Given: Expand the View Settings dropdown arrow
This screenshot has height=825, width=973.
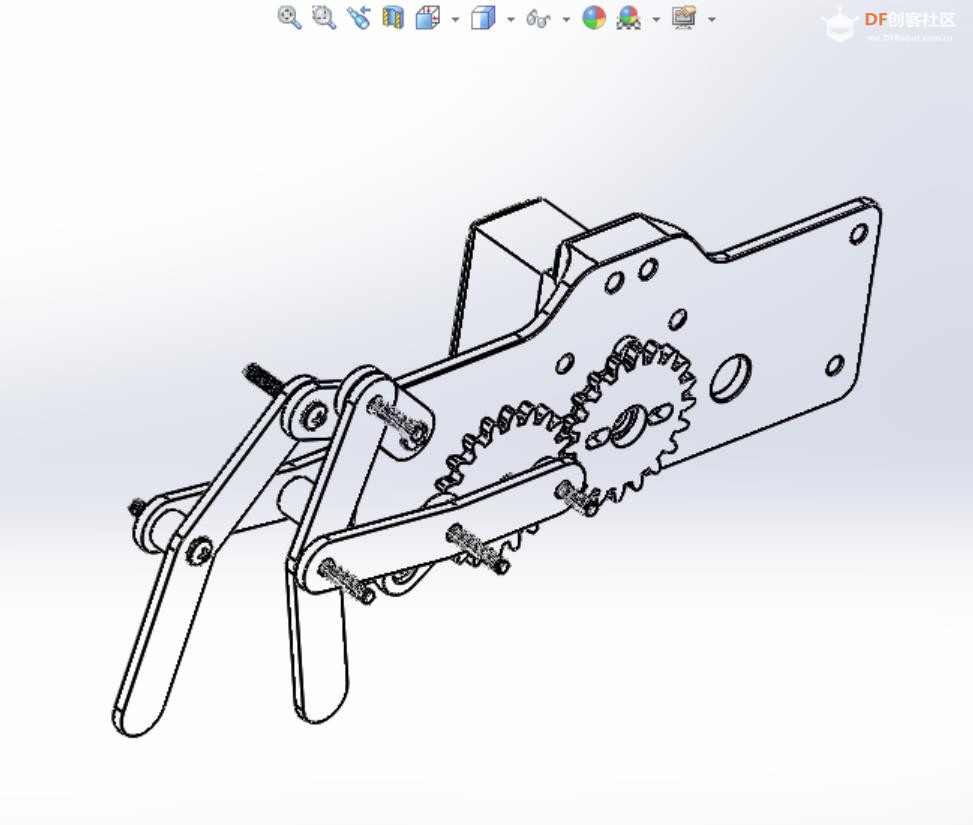Looking at the screenshot, I should (711, 19).
